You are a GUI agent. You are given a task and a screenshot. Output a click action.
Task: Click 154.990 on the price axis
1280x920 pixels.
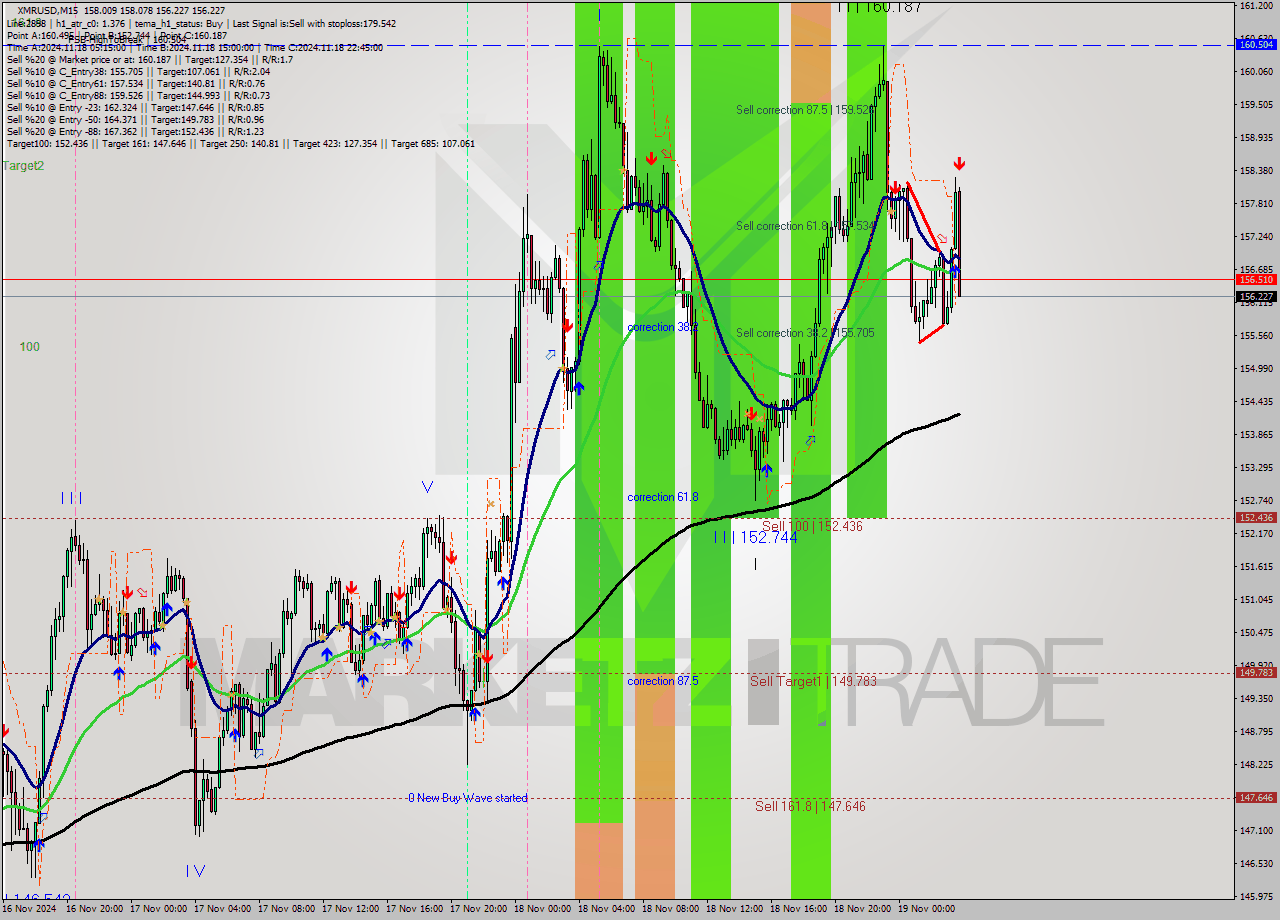pyautogui.click(x=1256, y=369)
